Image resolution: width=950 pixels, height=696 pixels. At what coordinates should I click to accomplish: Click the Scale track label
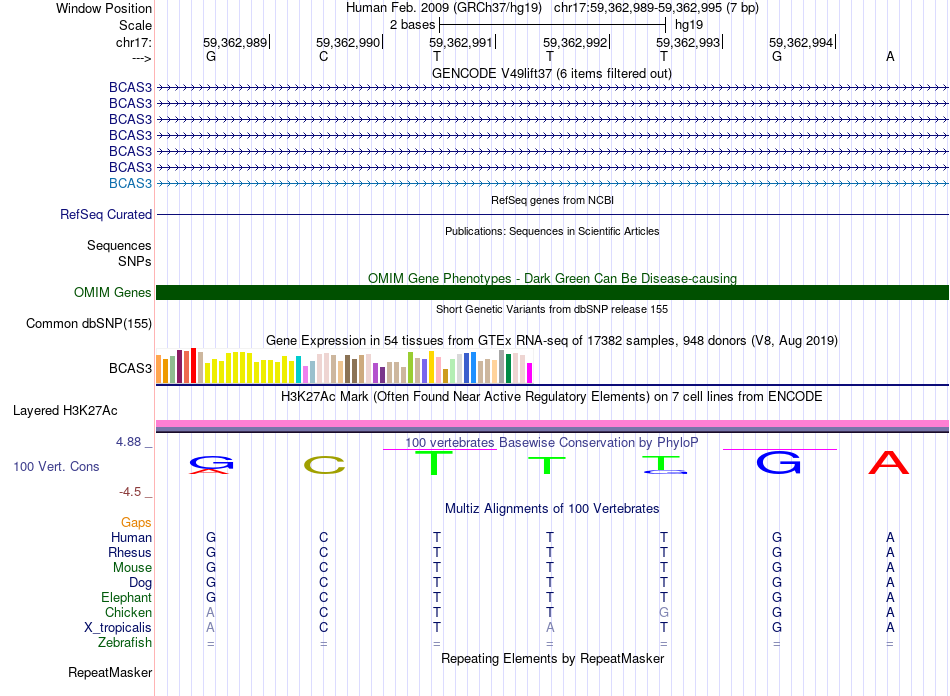coord(135,25)
